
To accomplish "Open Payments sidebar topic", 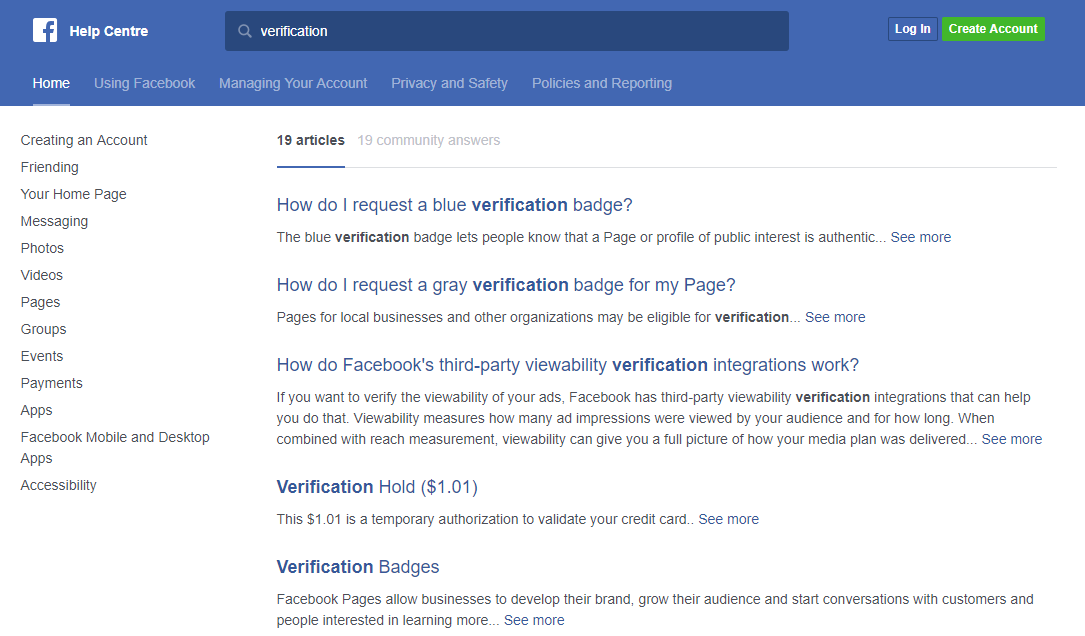I will [51, 383].
